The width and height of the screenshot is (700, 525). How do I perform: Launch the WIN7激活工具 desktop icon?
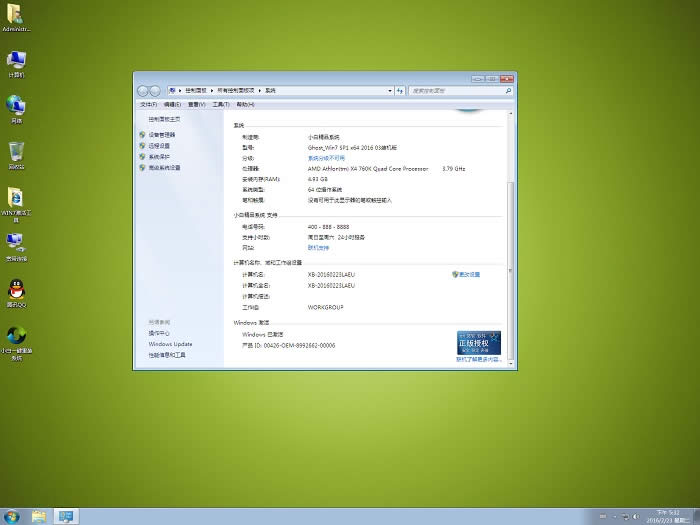pyautogui.click(x=16, y=199)
